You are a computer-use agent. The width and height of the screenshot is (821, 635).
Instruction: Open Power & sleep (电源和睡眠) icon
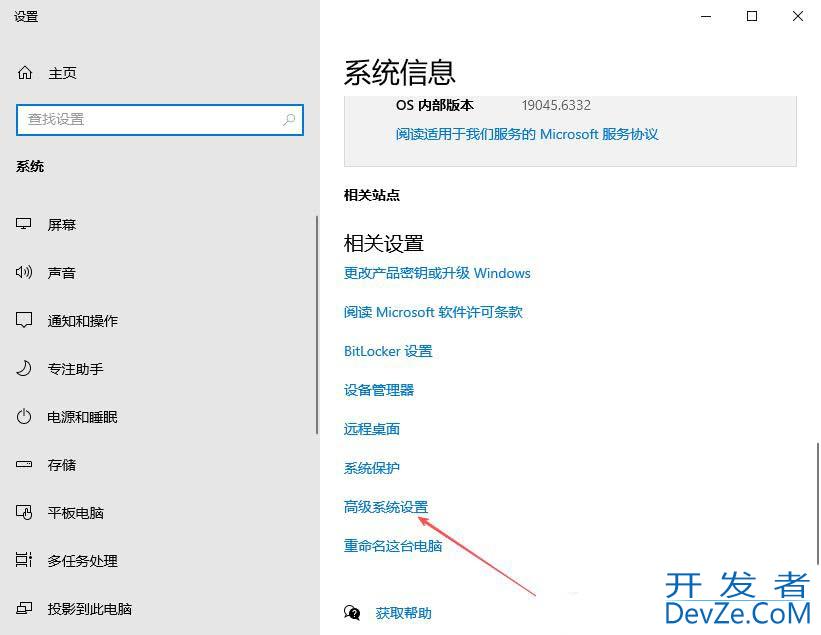click(x=24, y=417)
